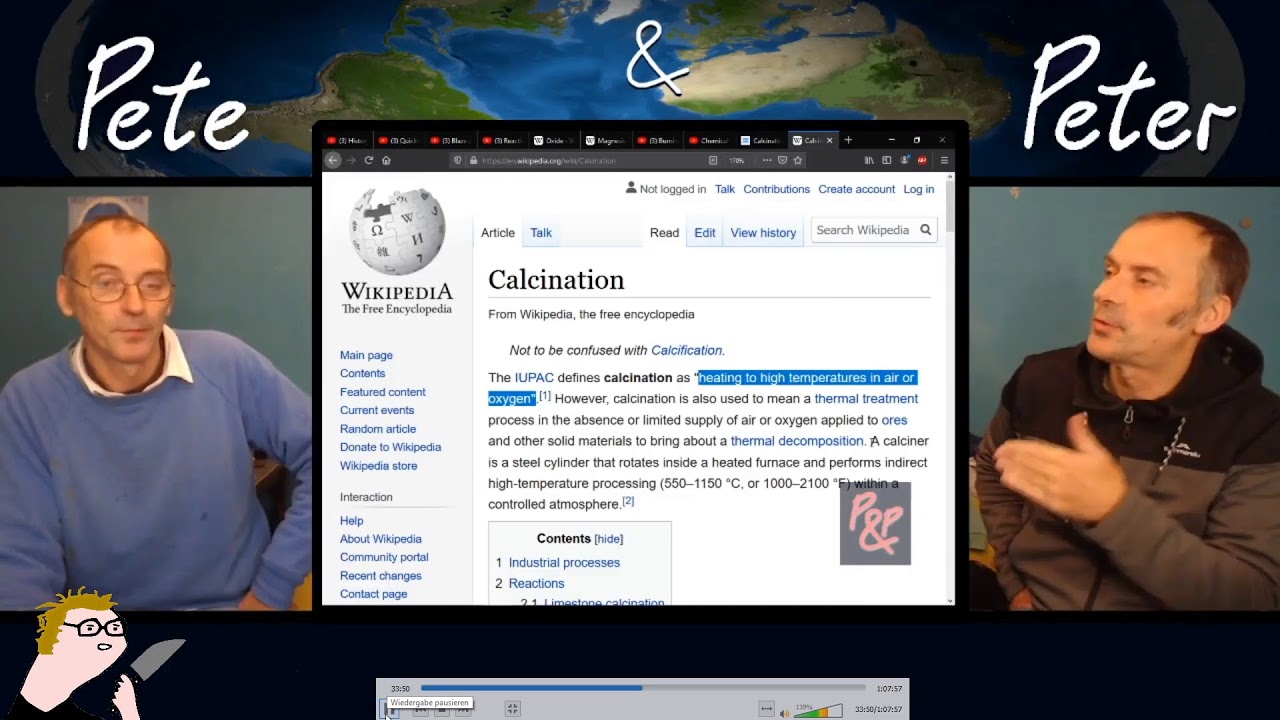Open the thermal decomposition link
This screenshot has width=1280, height=720.
click(x=797, y=441)
